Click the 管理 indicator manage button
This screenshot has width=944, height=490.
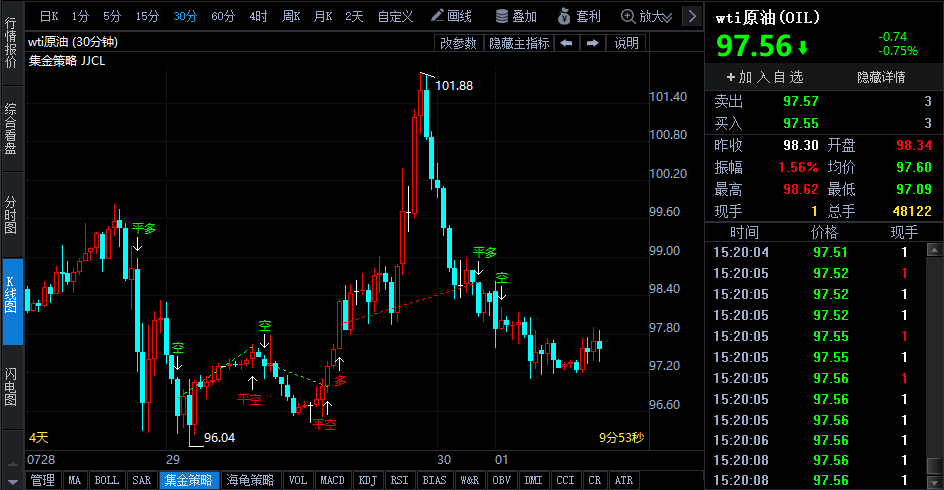pyautogui.click(x=43, y=480)
